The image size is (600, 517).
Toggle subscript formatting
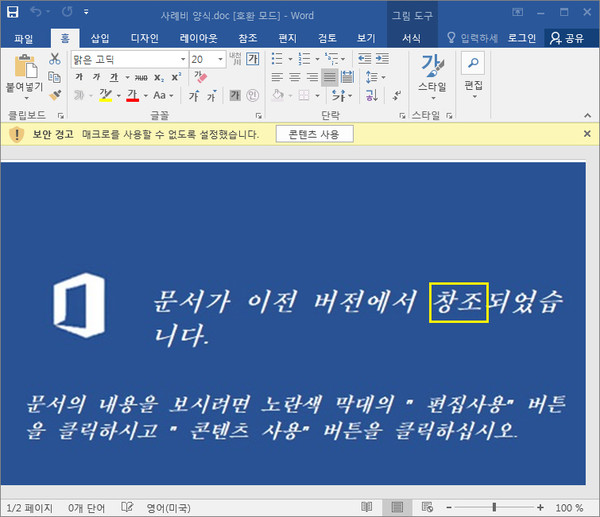pyautogui.click(x=159, y=78)
